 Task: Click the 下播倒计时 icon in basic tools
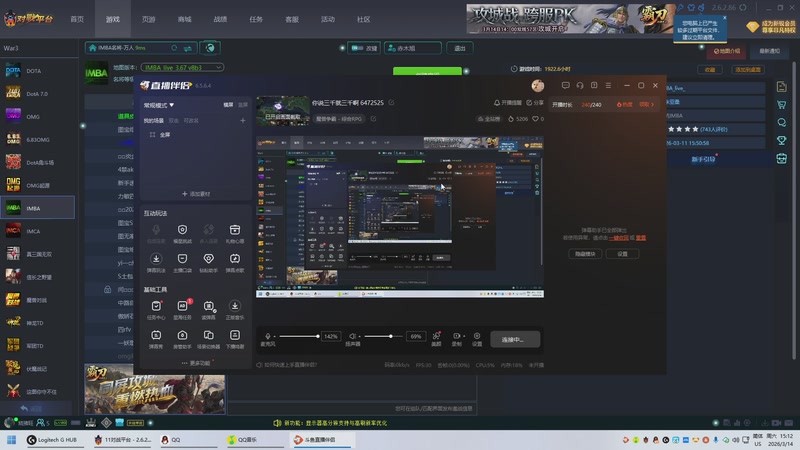tap(235, 335)
